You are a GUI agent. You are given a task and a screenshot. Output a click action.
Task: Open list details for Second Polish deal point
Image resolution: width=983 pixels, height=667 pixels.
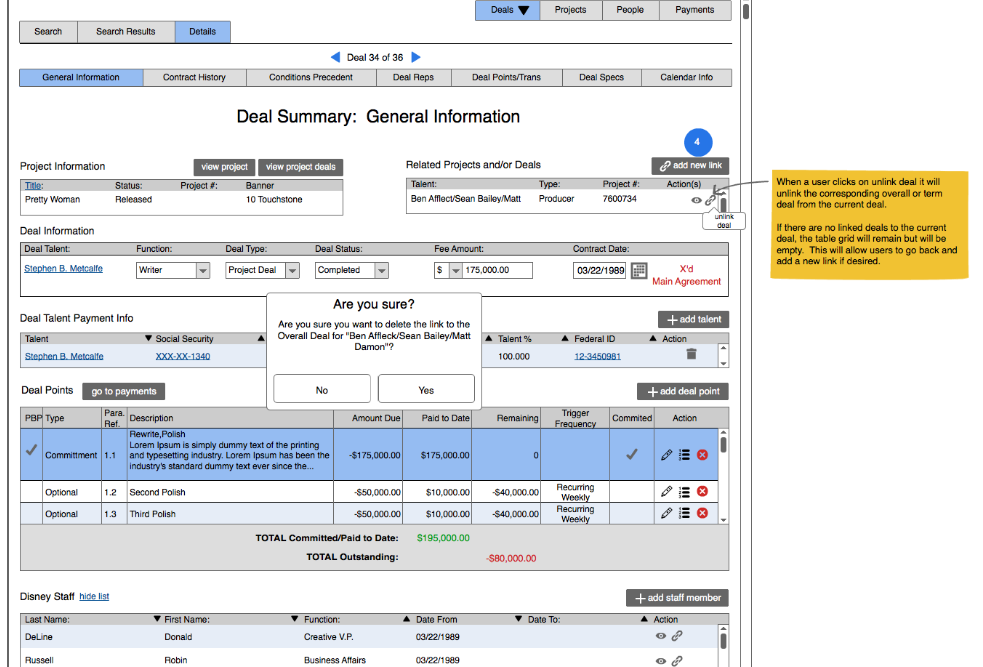[685, 492]
